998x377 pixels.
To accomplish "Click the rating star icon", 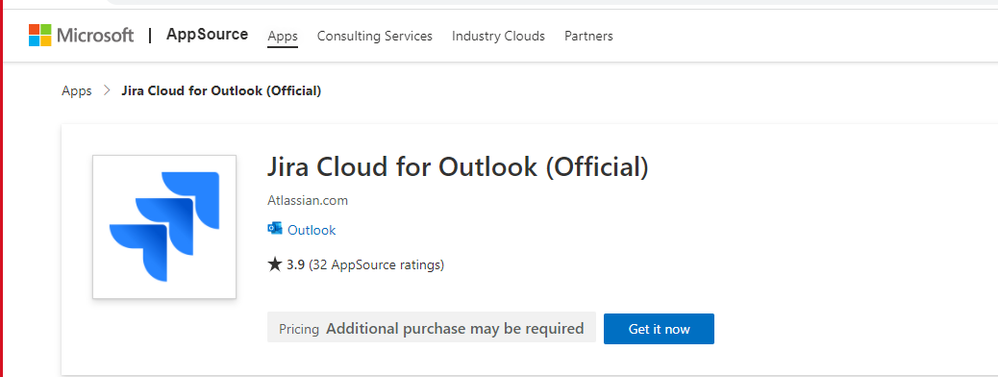I will tap(274, 264).
